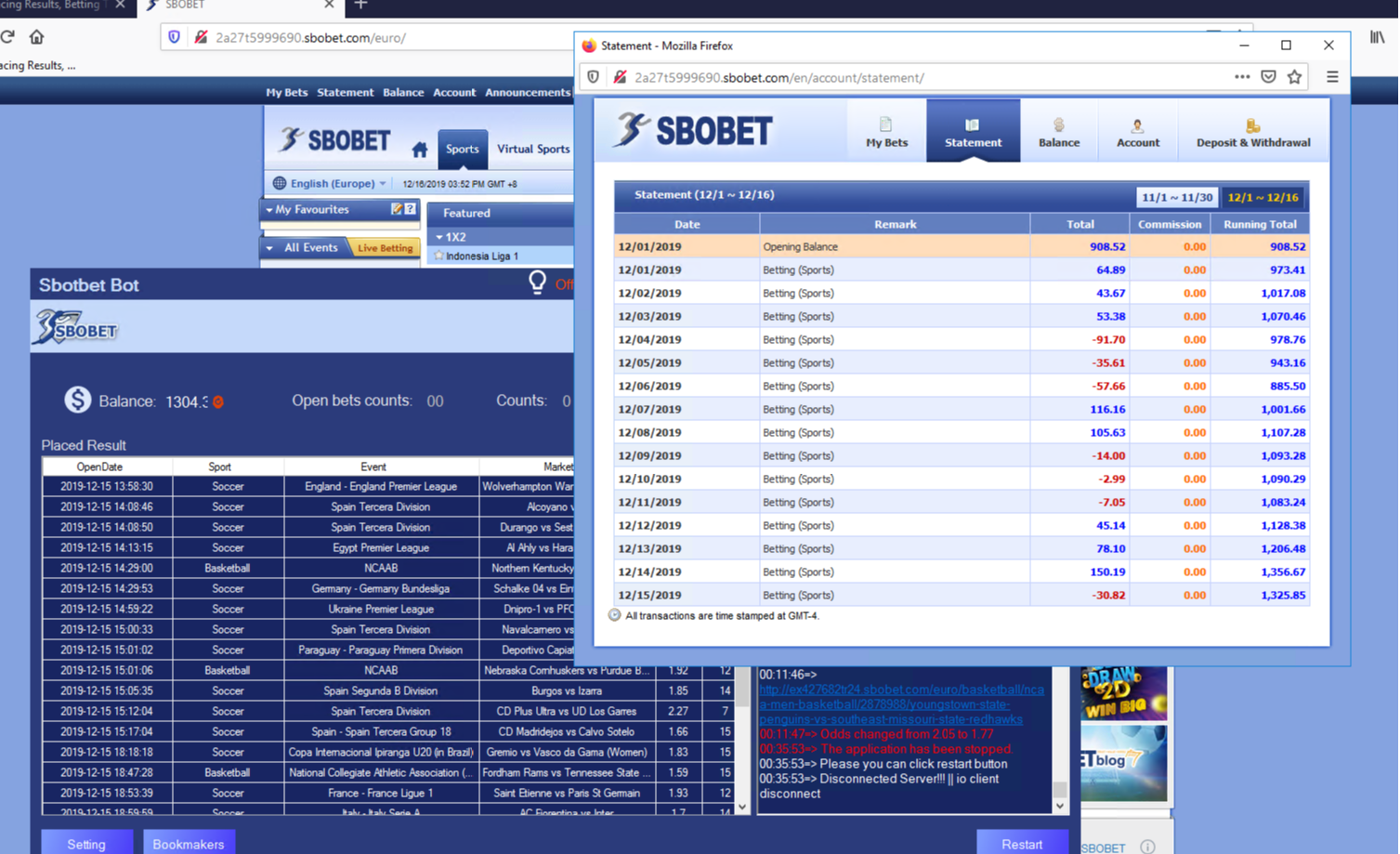Click the info icon beside bottom SBOBET label

pyautogui.click(x=1147, y=847)
